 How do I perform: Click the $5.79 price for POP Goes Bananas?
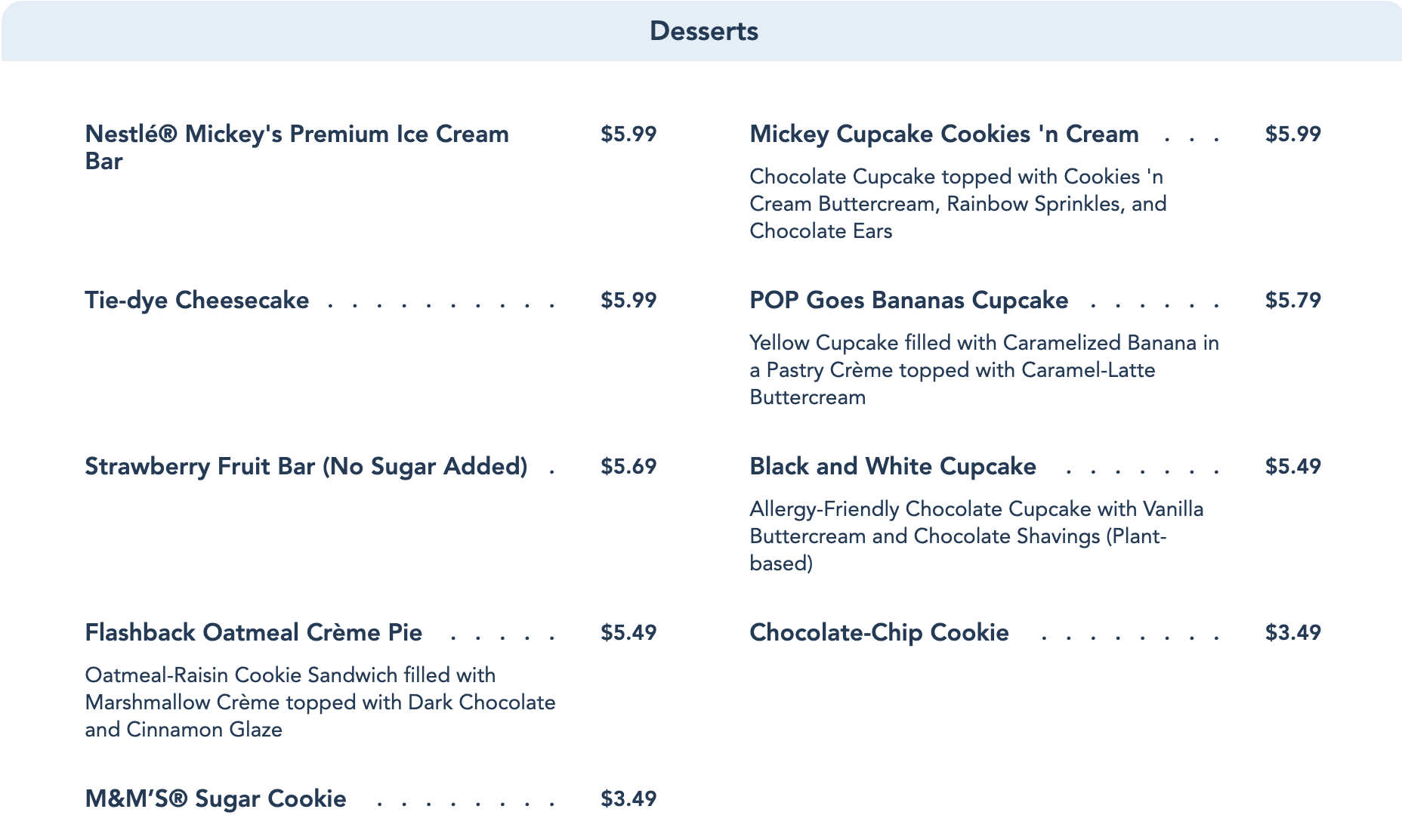point(1292,300)
